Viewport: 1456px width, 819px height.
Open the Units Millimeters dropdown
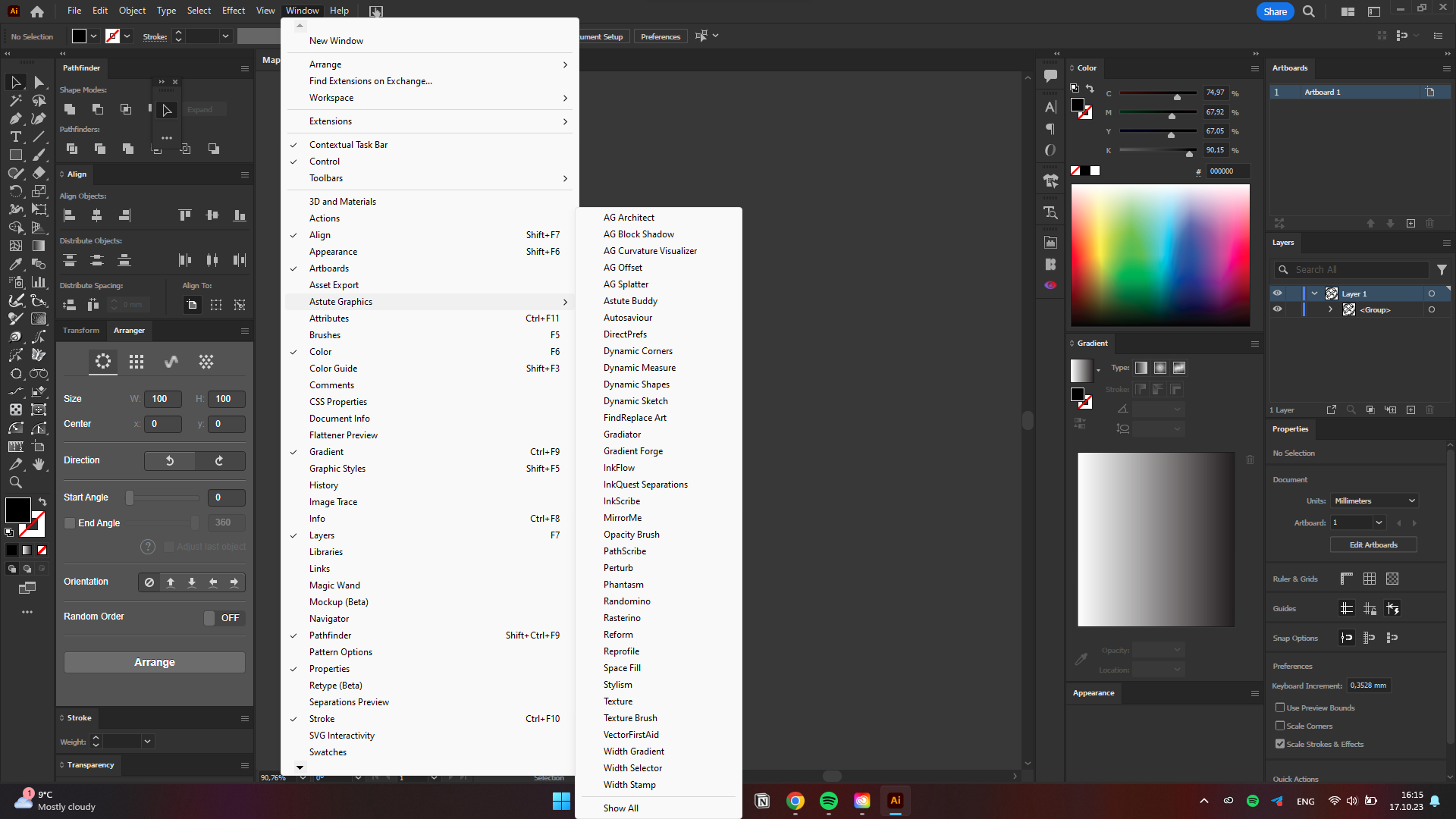[x=1374, y=501]
